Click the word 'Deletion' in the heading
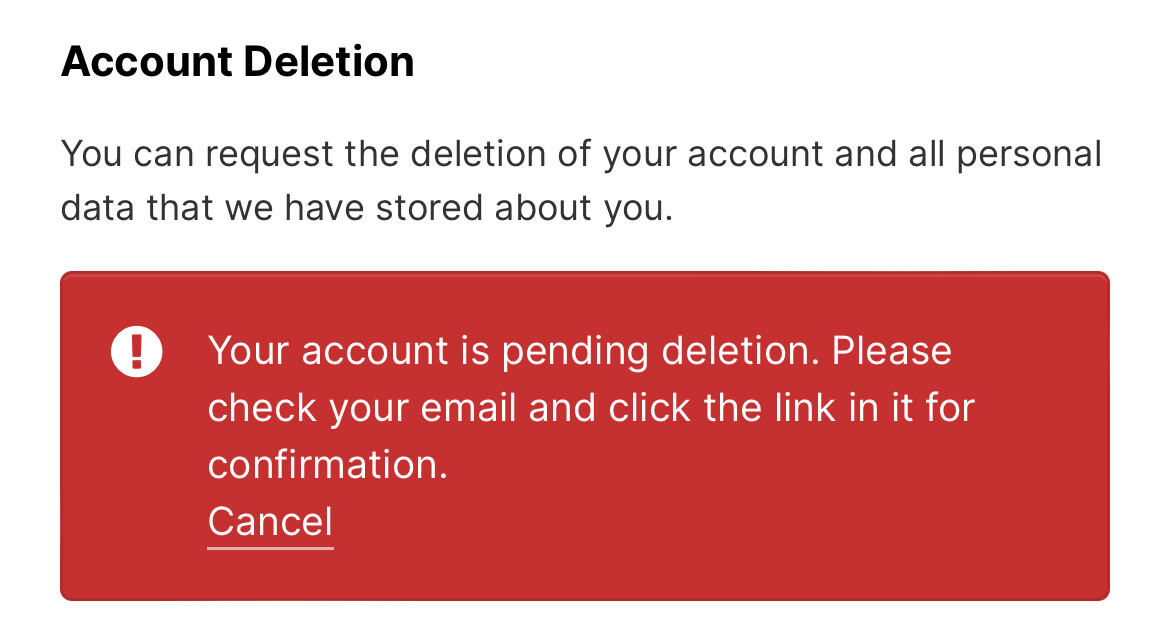1170x635 pixels. 328,61
